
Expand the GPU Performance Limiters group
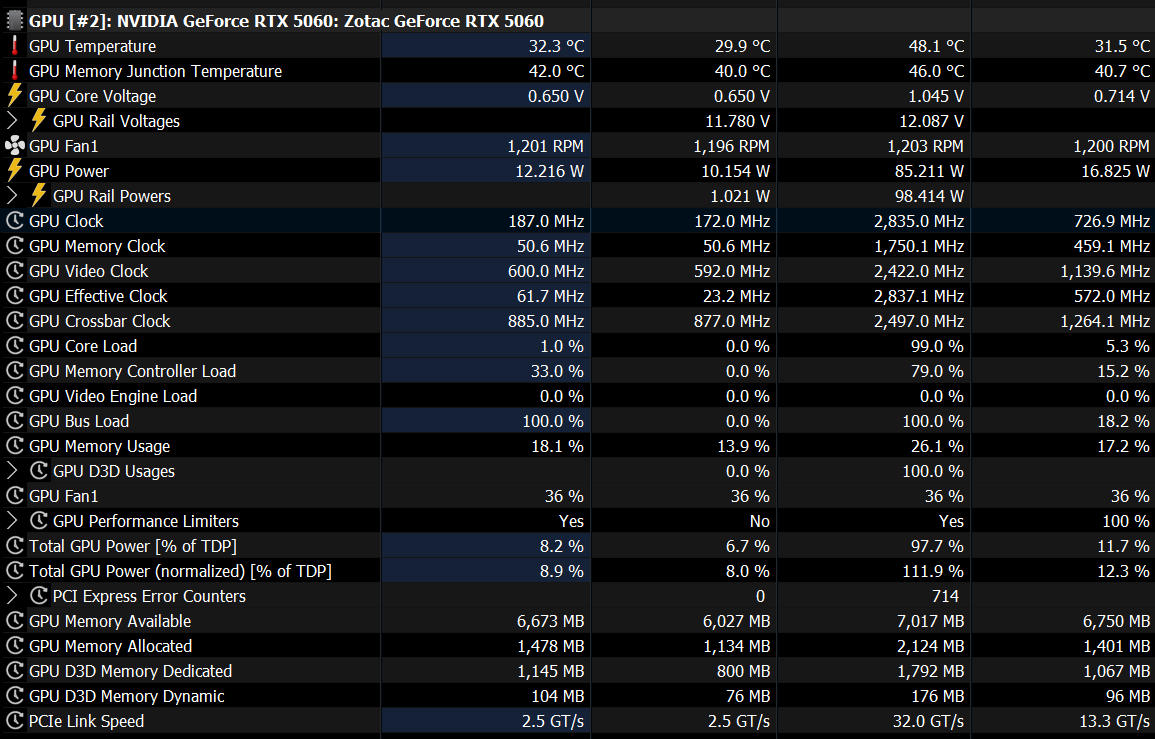click(12, 521)
